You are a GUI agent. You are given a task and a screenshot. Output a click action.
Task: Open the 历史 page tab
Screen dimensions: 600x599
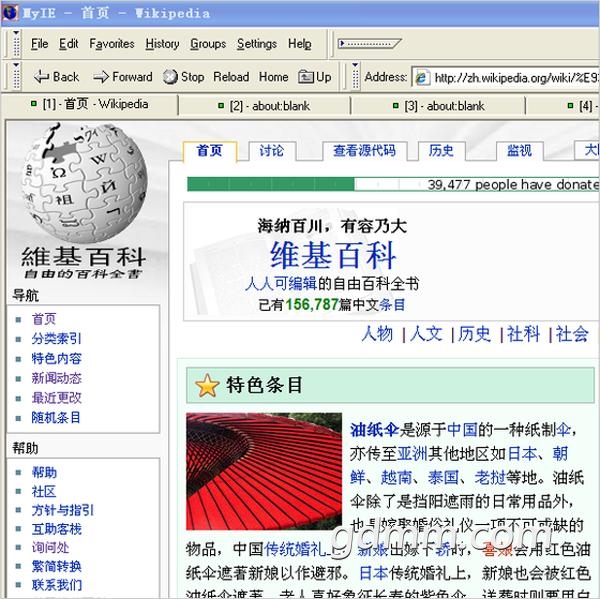click(441, 151)
